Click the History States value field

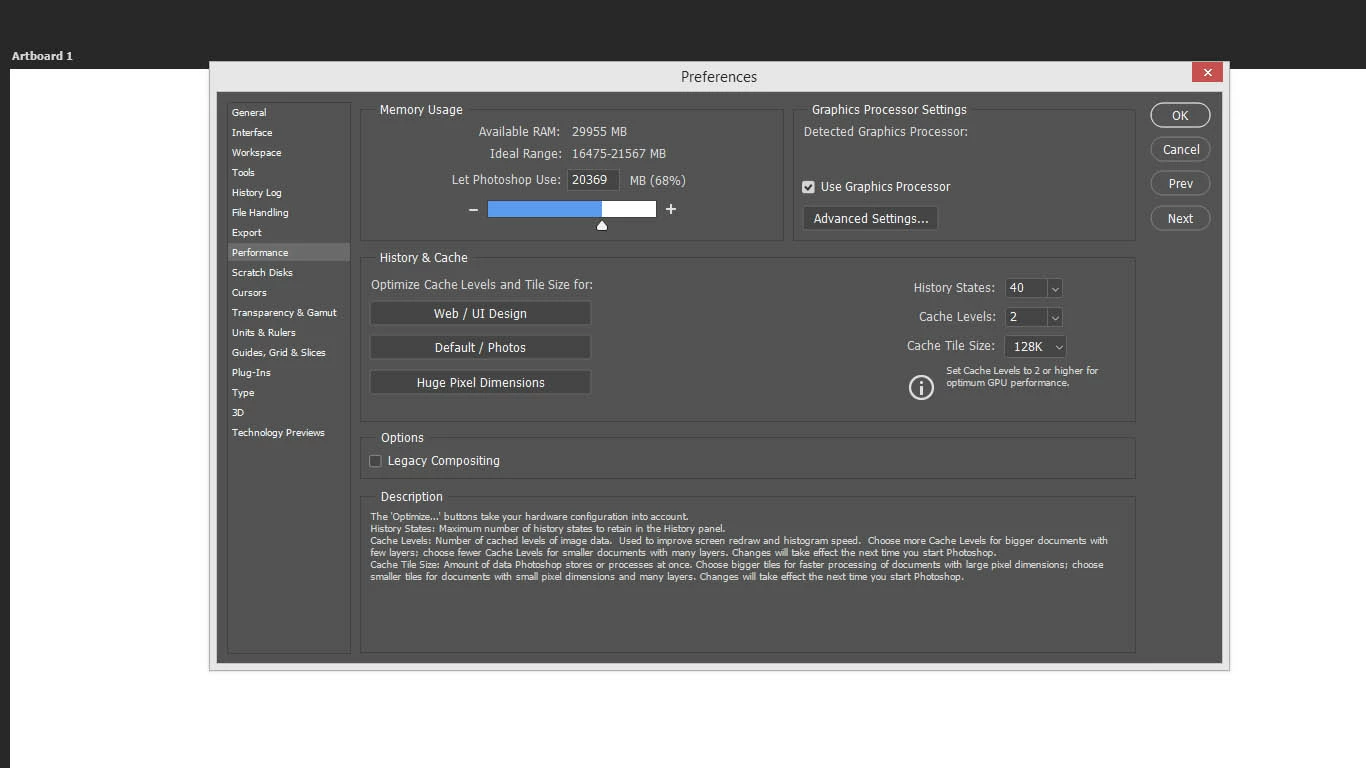pos(1026,288)
